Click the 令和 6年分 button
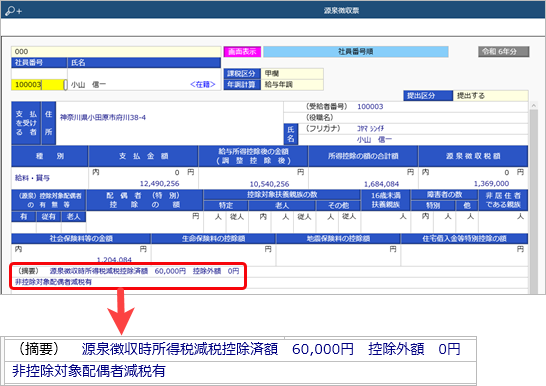Viewport: 546px width, 386px height. click(504, 52)
